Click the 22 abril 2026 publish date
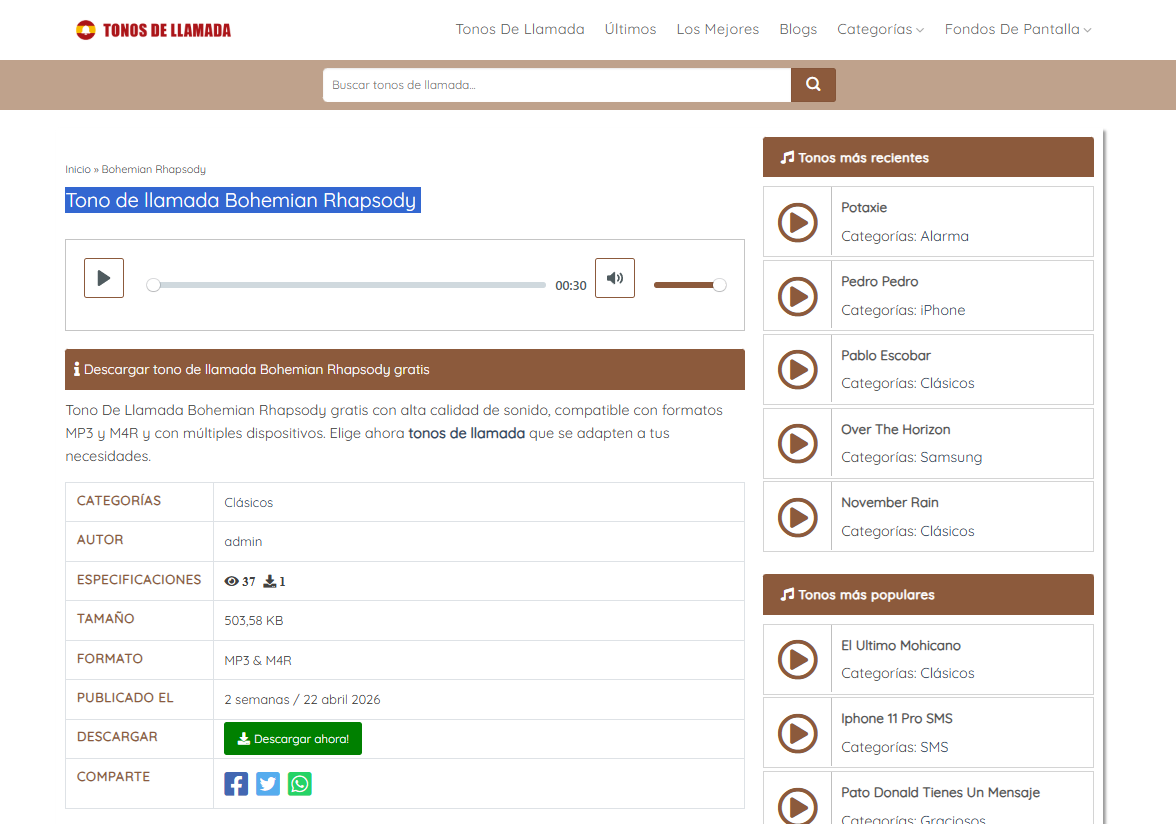 point(342,700)
